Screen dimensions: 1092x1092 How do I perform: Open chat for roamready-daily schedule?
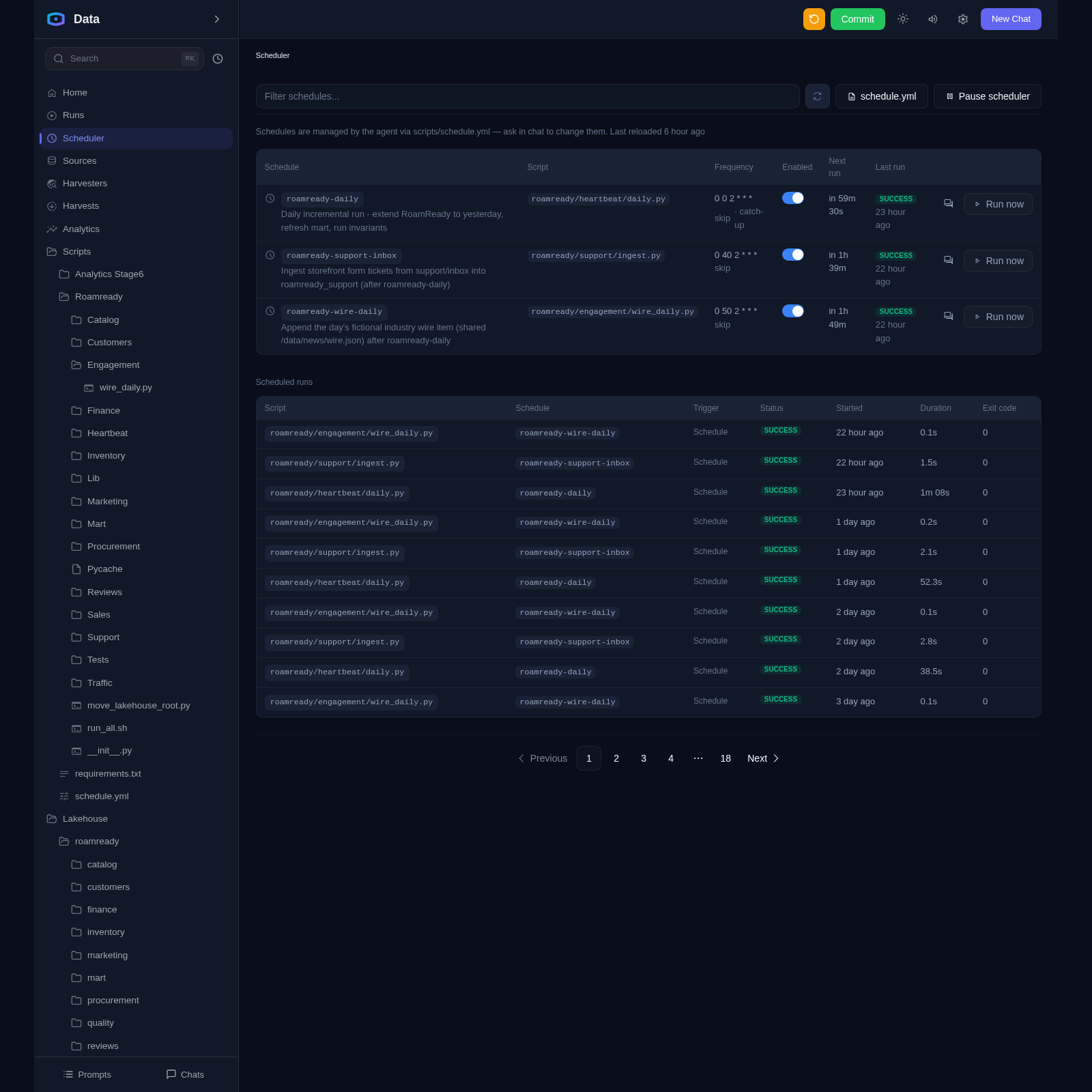coord(948,203)
